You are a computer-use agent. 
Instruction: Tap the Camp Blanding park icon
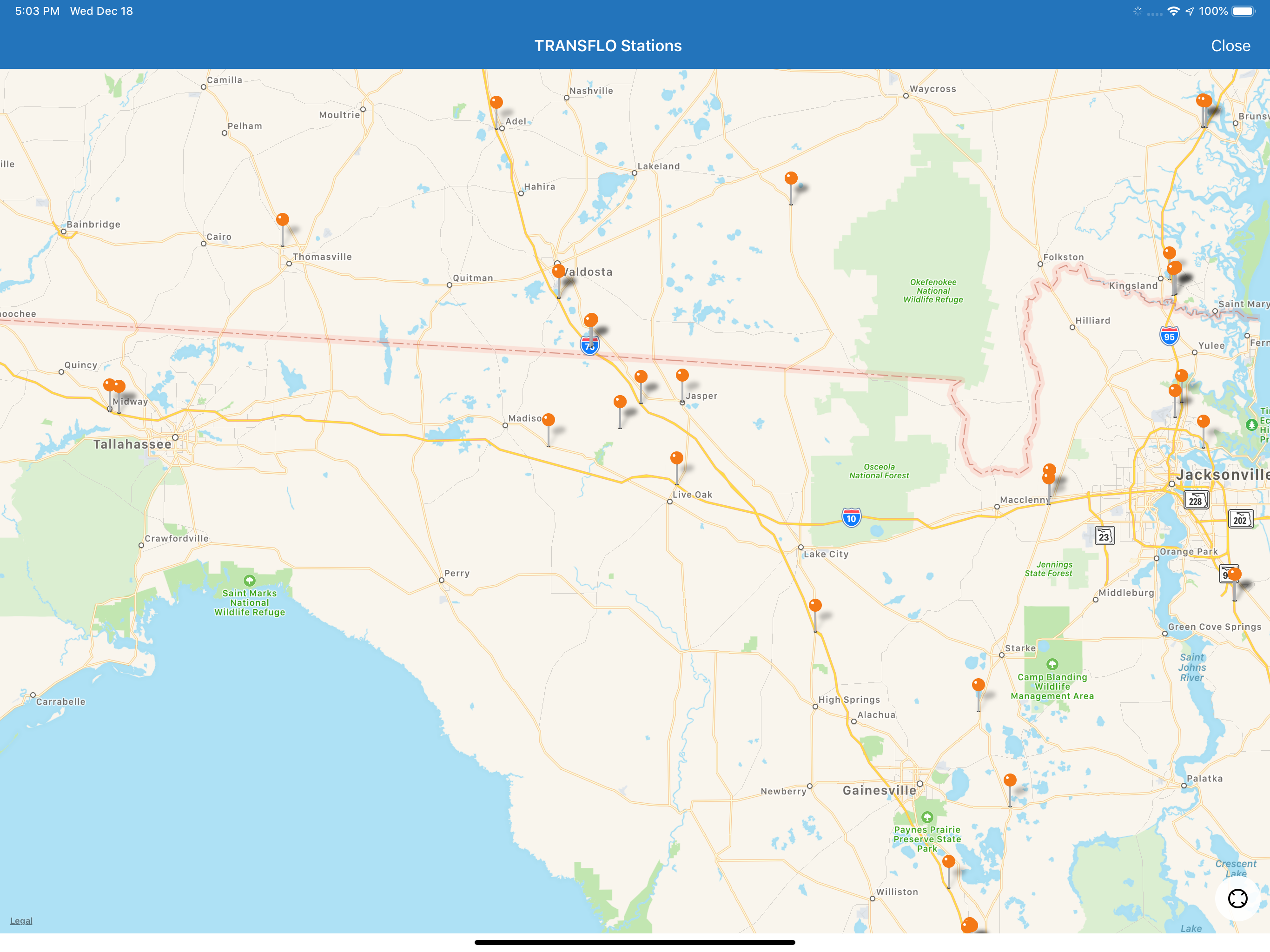[1052, 664]
